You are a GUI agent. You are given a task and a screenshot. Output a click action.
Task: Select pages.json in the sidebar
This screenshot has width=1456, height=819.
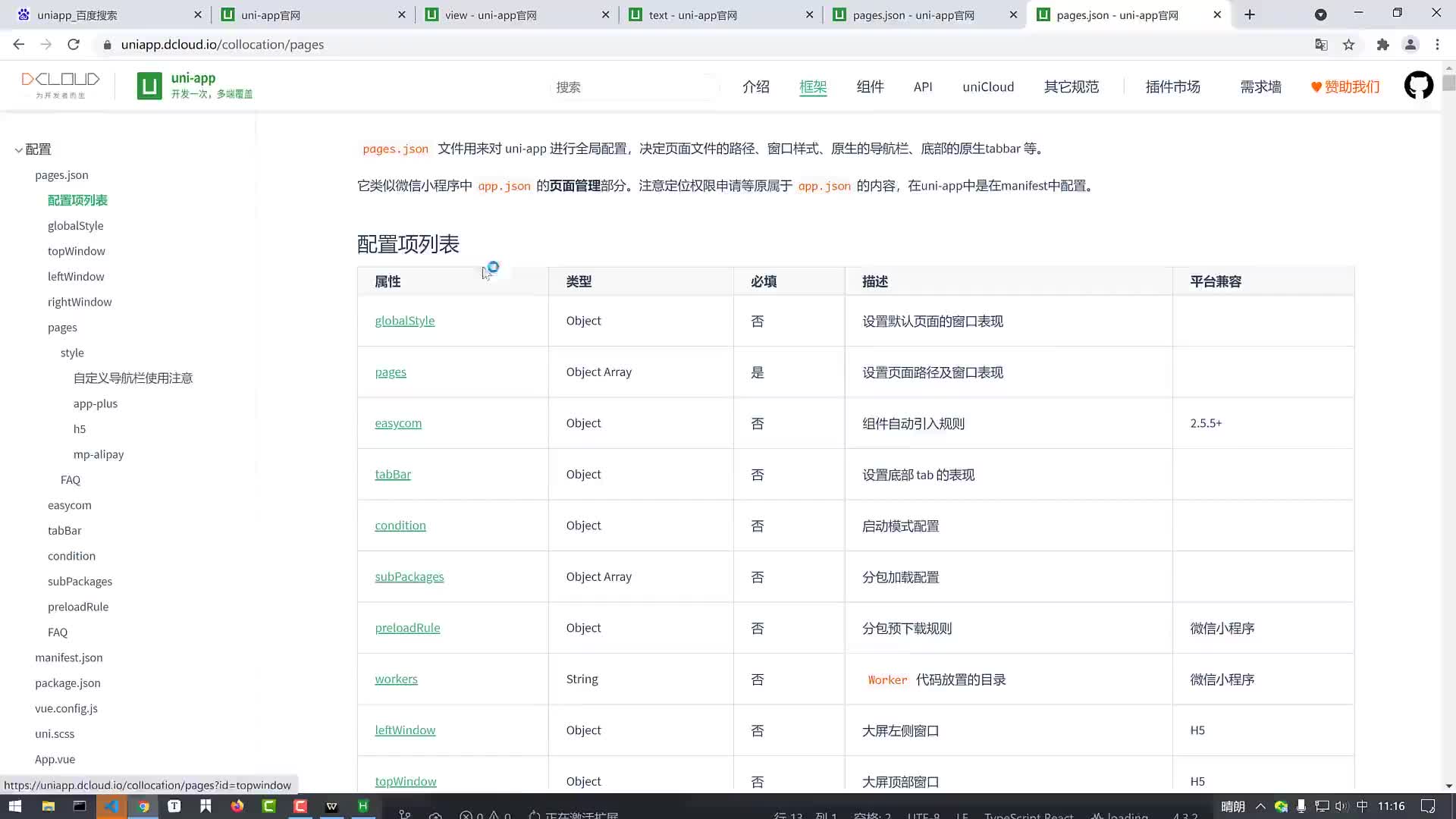click(61, 175)
